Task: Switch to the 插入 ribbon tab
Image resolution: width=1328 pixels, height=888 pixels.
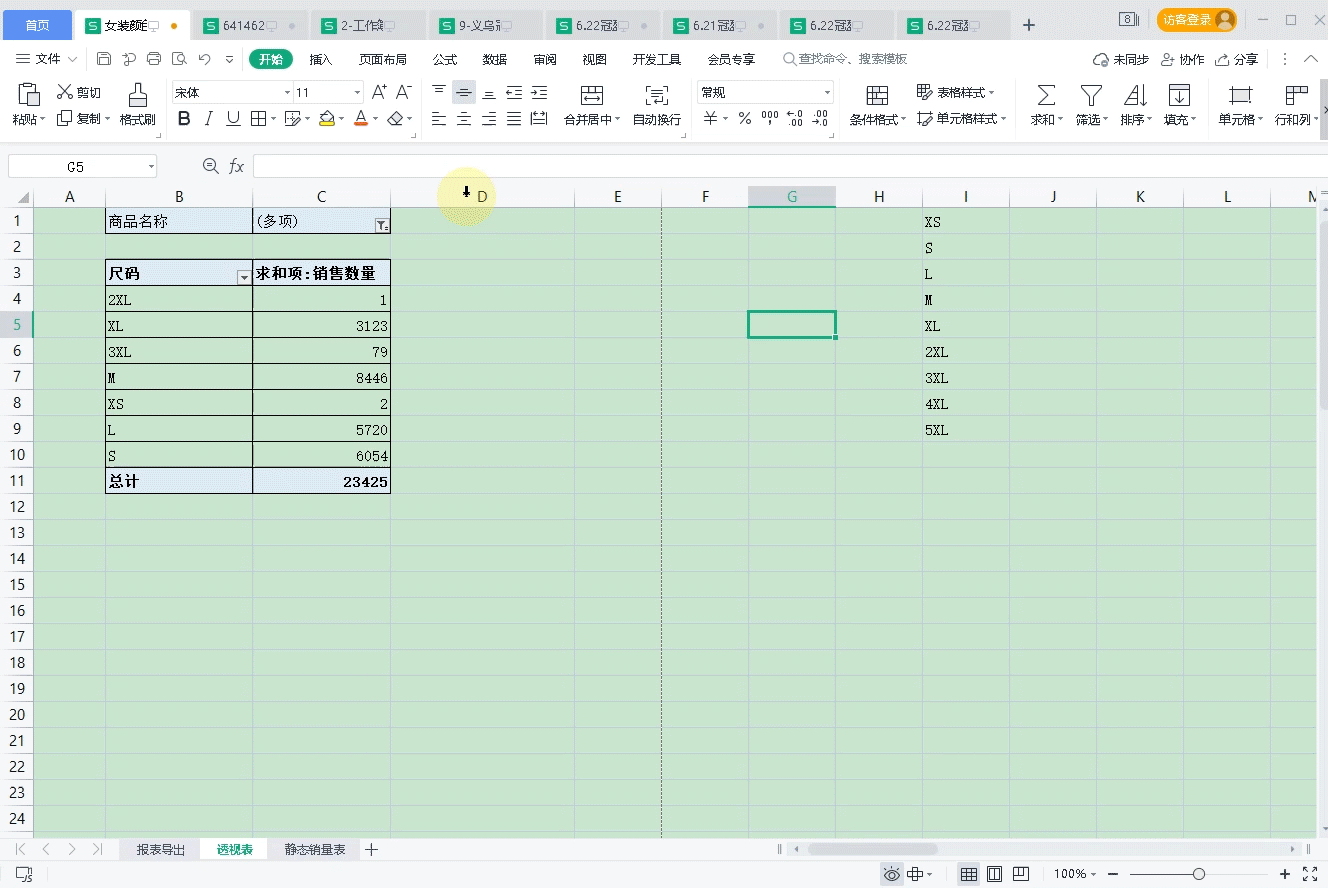Action: (319, 59)
